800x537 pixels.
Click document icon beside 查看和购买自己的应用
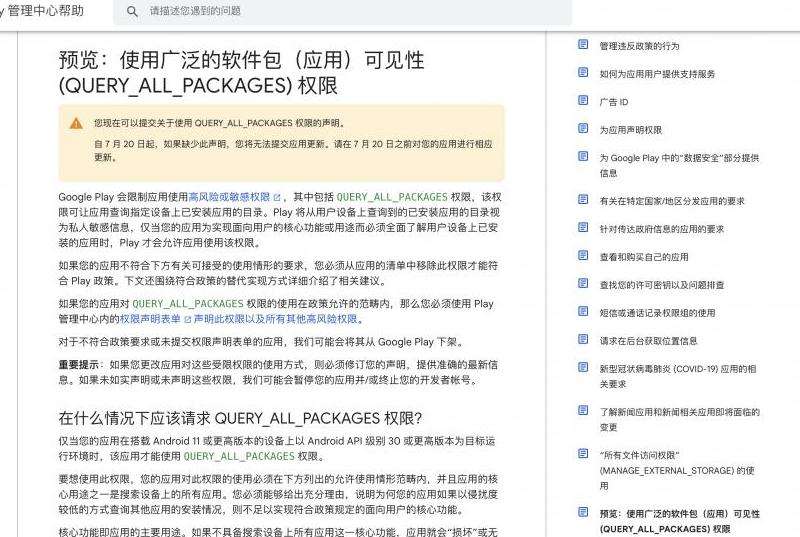[x=583, y=255]
